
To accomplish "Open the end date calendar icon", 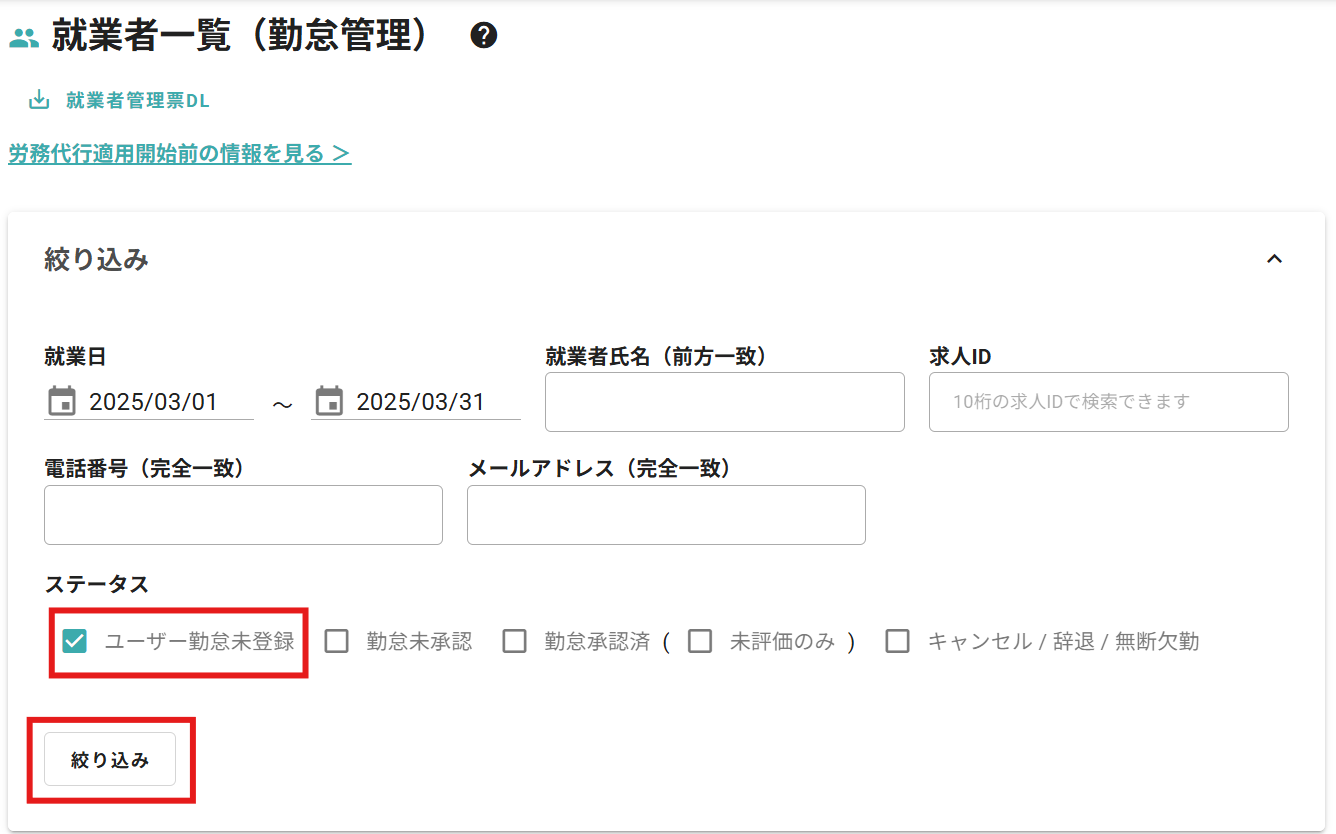I will coord(329,402).
